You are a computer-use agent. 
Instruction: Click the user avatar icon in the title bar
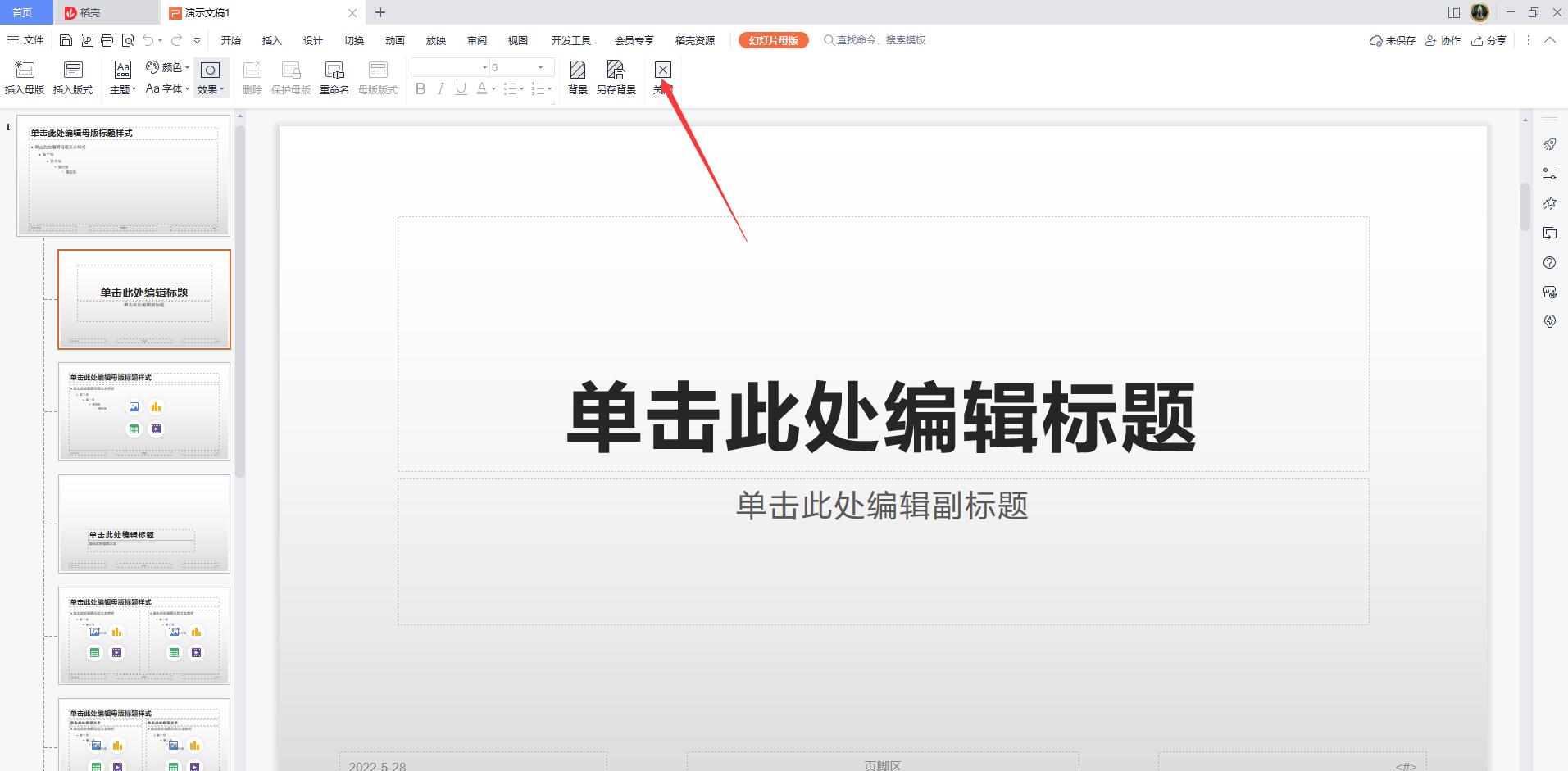pos(1479,12)
